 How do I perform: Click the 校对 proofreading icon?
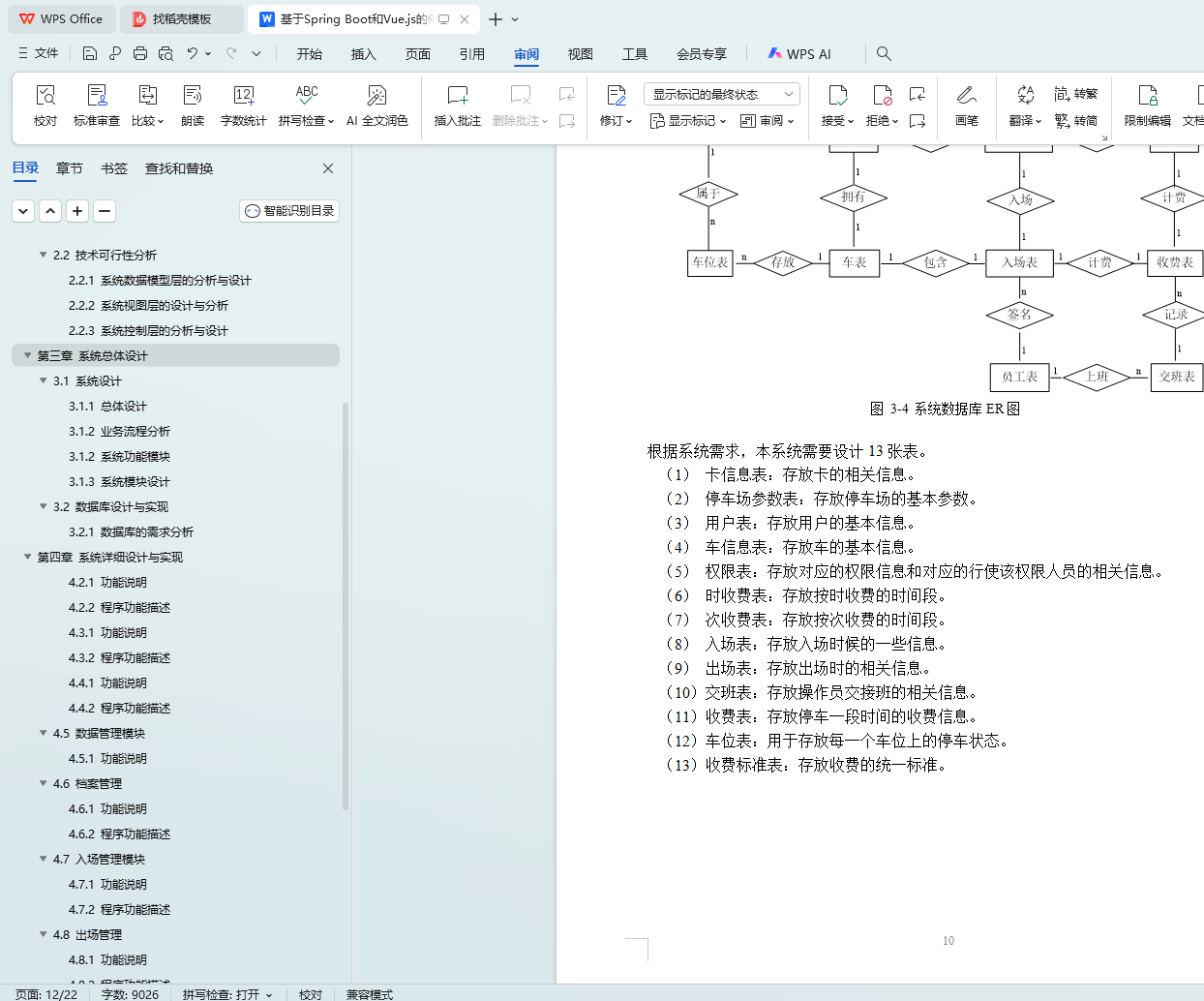45,95
